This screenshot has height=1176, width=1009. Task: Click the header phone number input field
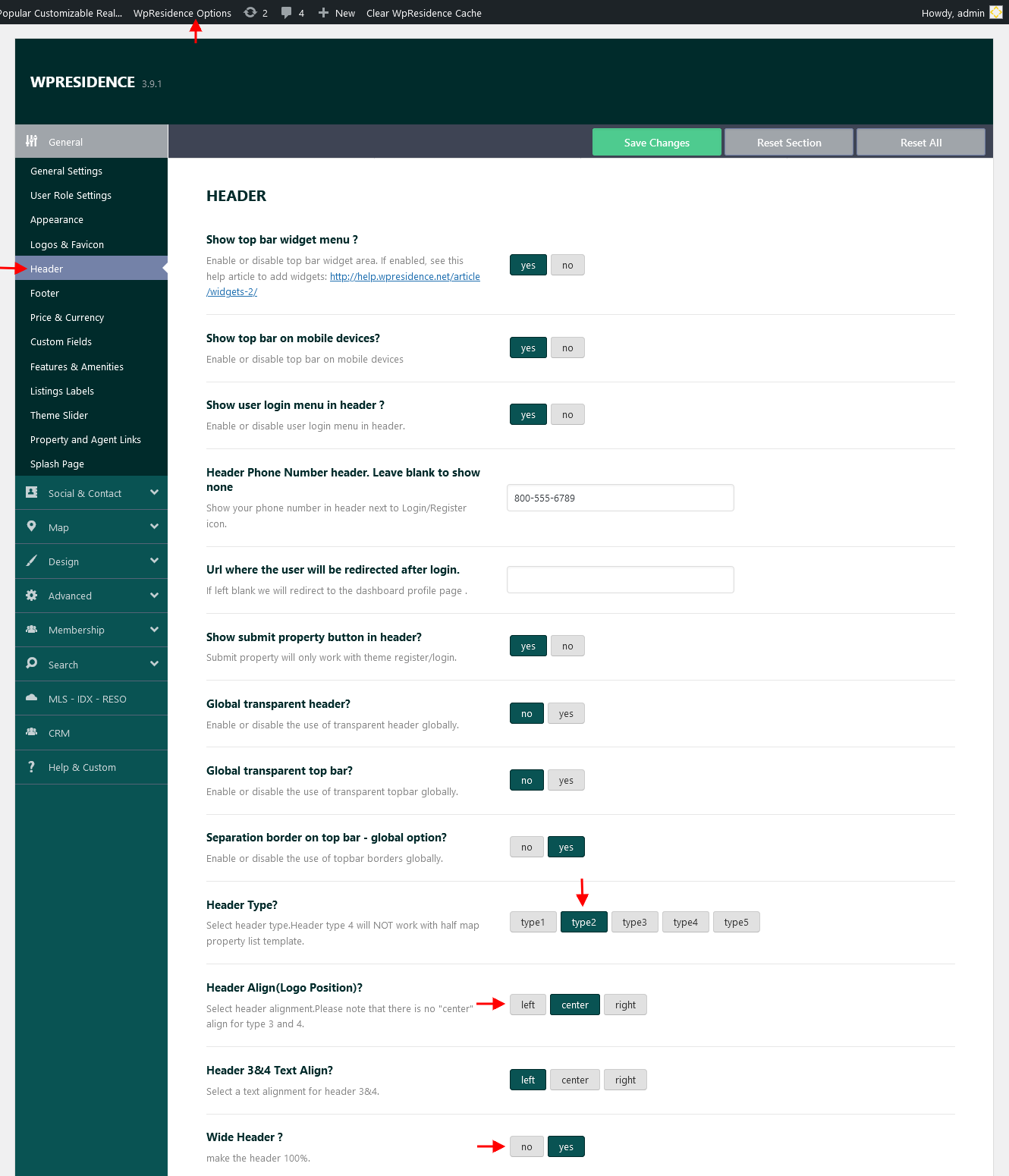[x=620, y=498]
